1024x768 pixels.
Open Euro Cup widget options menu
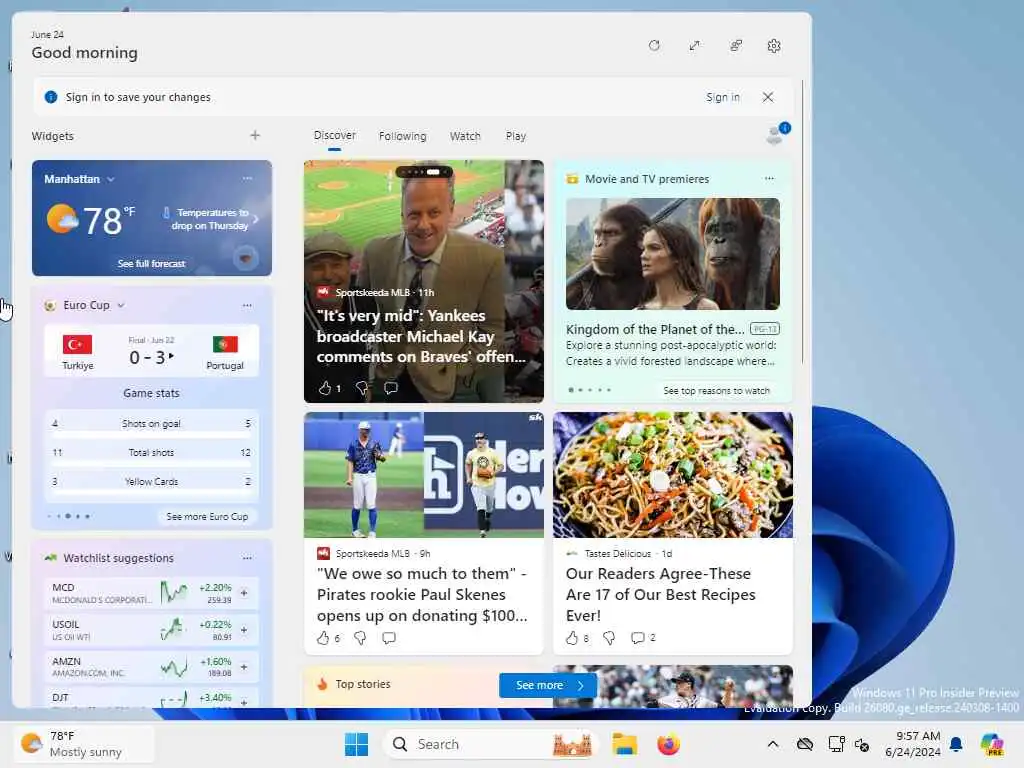[247, 305]
